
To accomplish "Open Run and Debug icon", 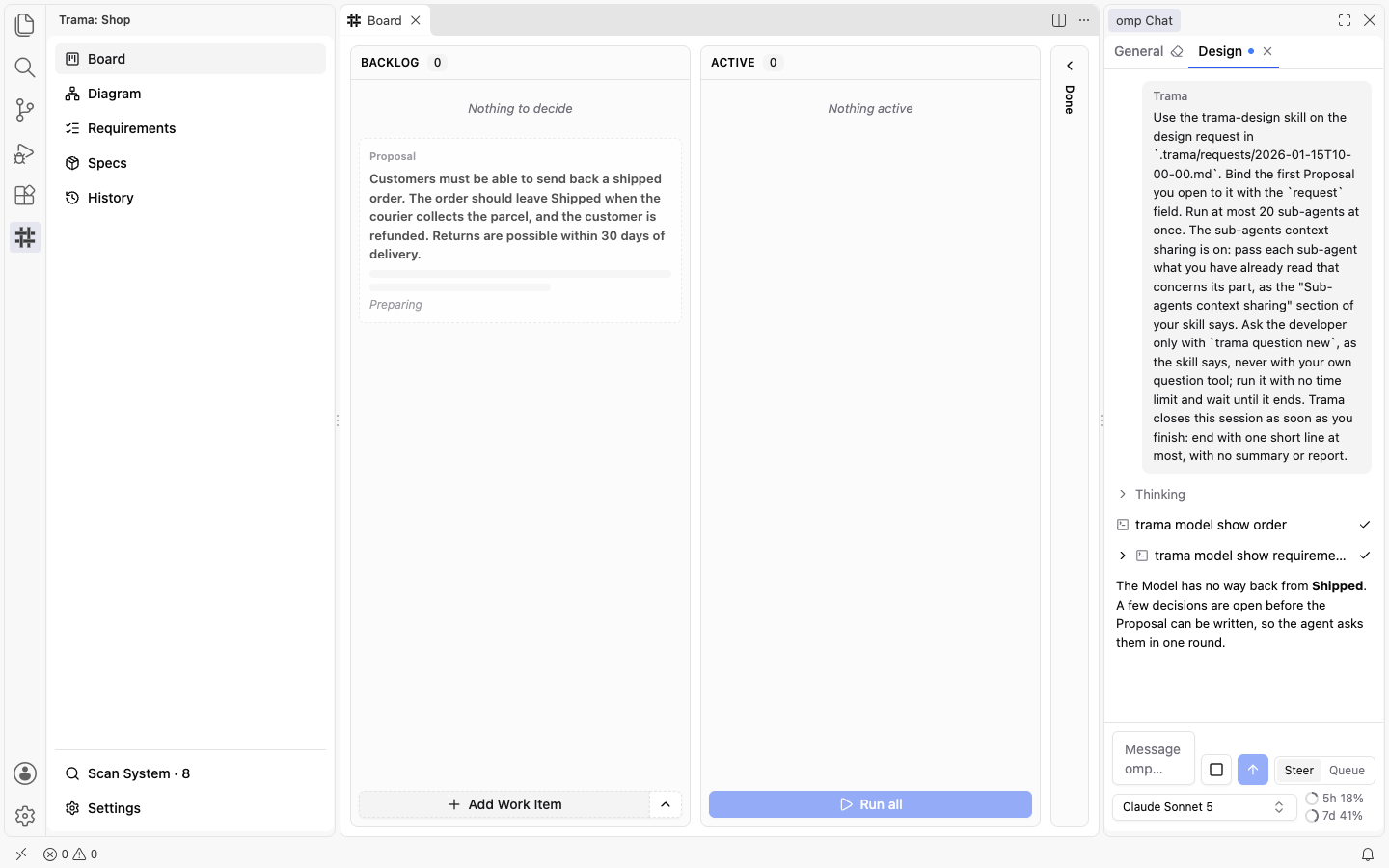I will tap(25, 152).
